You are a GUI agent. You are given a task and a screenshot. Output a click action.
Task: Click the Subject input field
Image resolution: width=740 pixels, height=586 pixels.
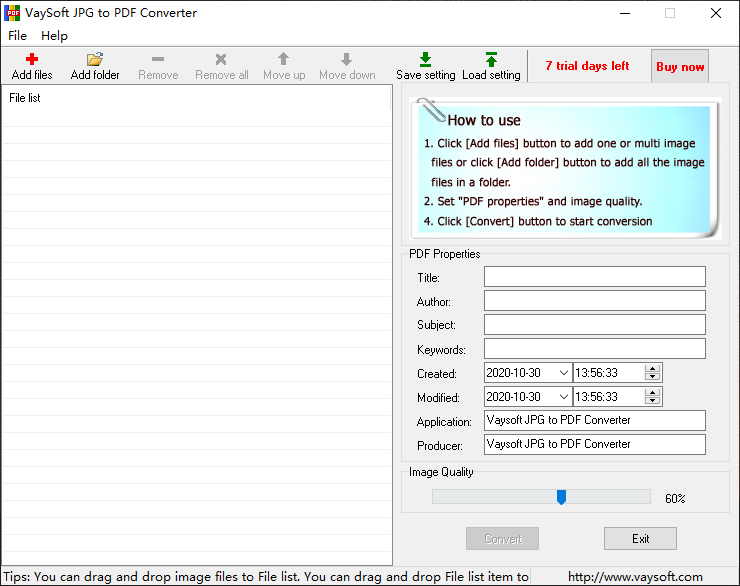click(x=595, y=325)
